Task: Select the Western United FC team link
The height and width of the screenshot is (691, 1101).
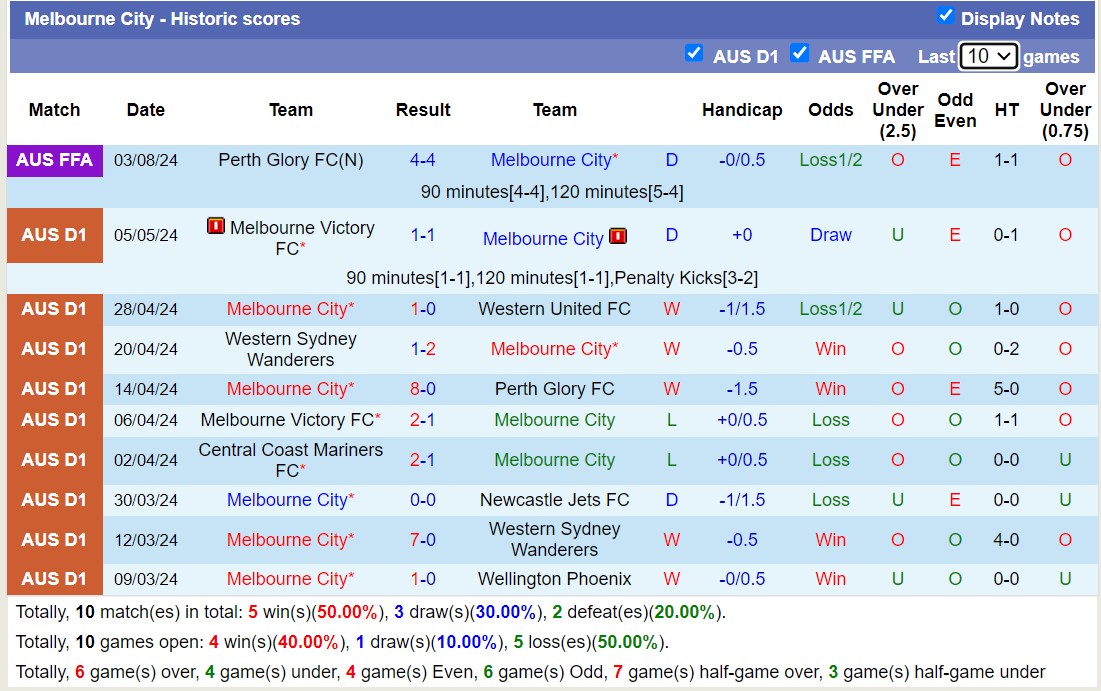Action: (x=554, y=309)
